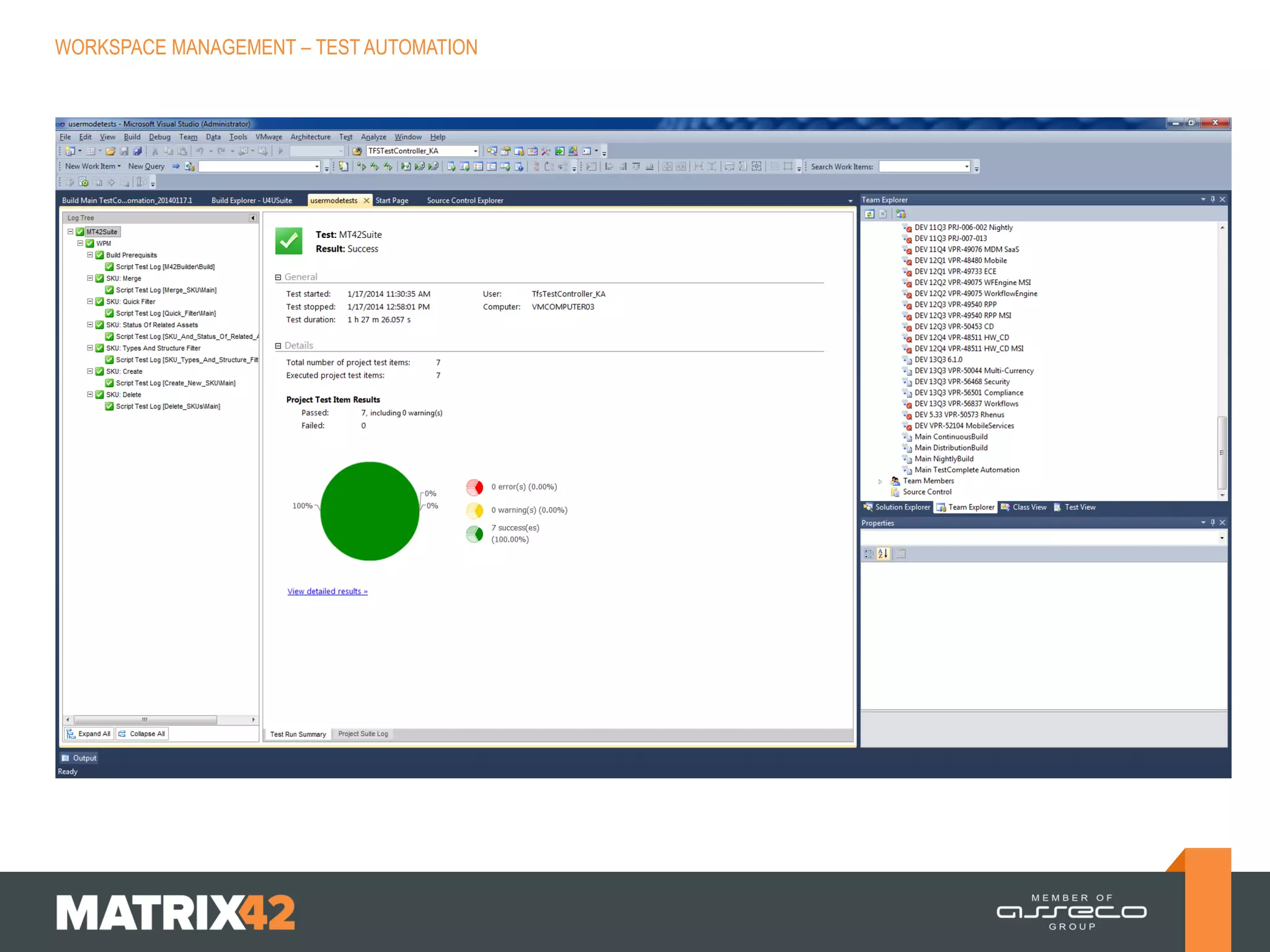Open the Search Work Items combo box
Image resolution: width=1270 pixels, height=952 pixels.
pyautogui.click(x=924, y=167)
